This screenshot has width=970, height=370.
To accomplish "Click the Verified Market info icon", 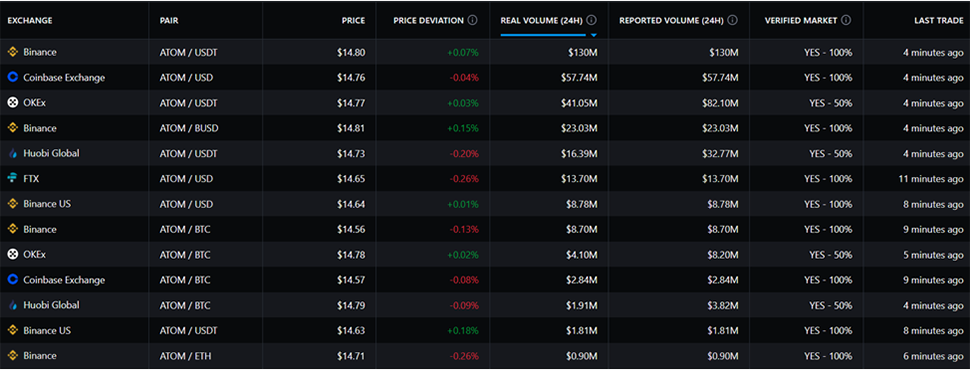I will 846,20.
